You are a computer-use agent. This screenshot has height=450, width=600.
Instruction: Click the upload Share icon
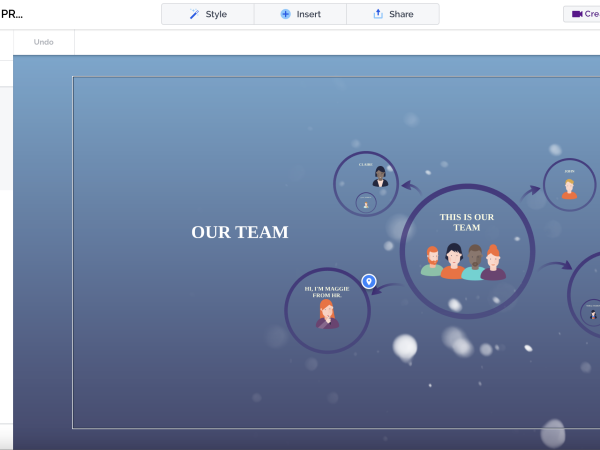pos(378,14)
